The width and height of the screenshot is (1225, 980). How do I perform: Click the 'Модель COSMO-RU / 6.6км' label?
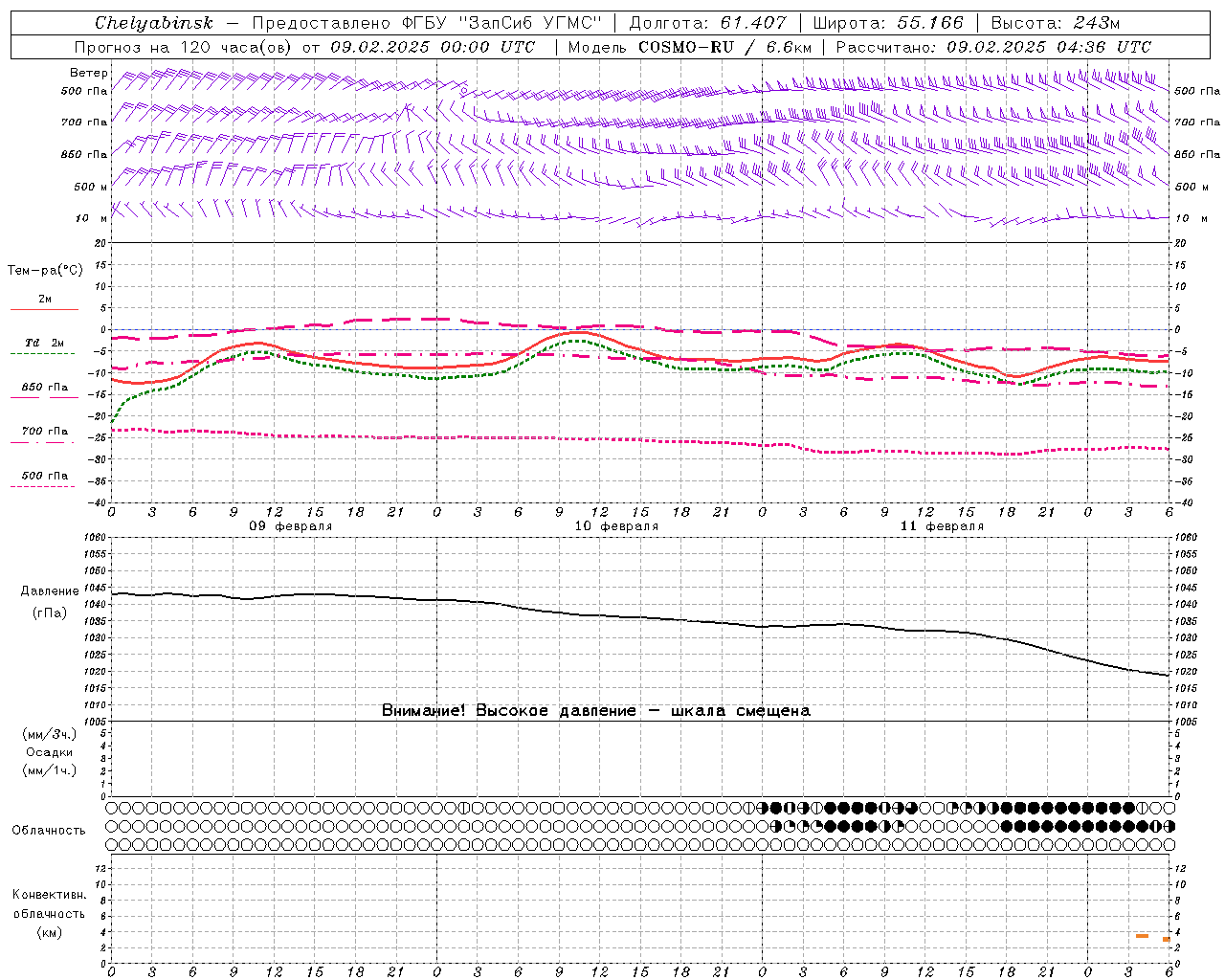pyautogui.click(x=690, y=47)
